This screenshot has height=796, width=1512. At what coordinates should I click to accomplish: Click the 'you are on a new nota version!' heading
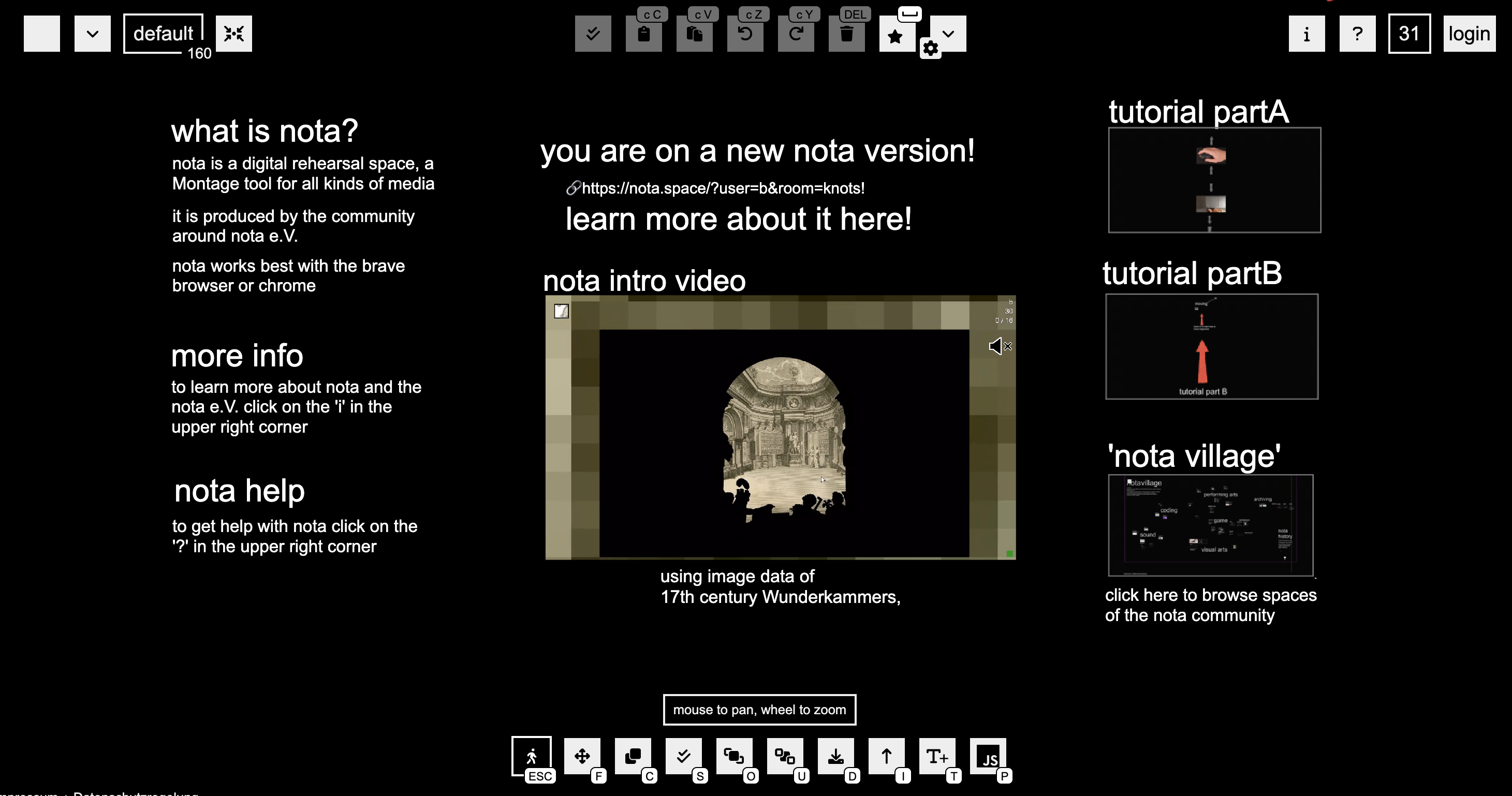[758, 151]
